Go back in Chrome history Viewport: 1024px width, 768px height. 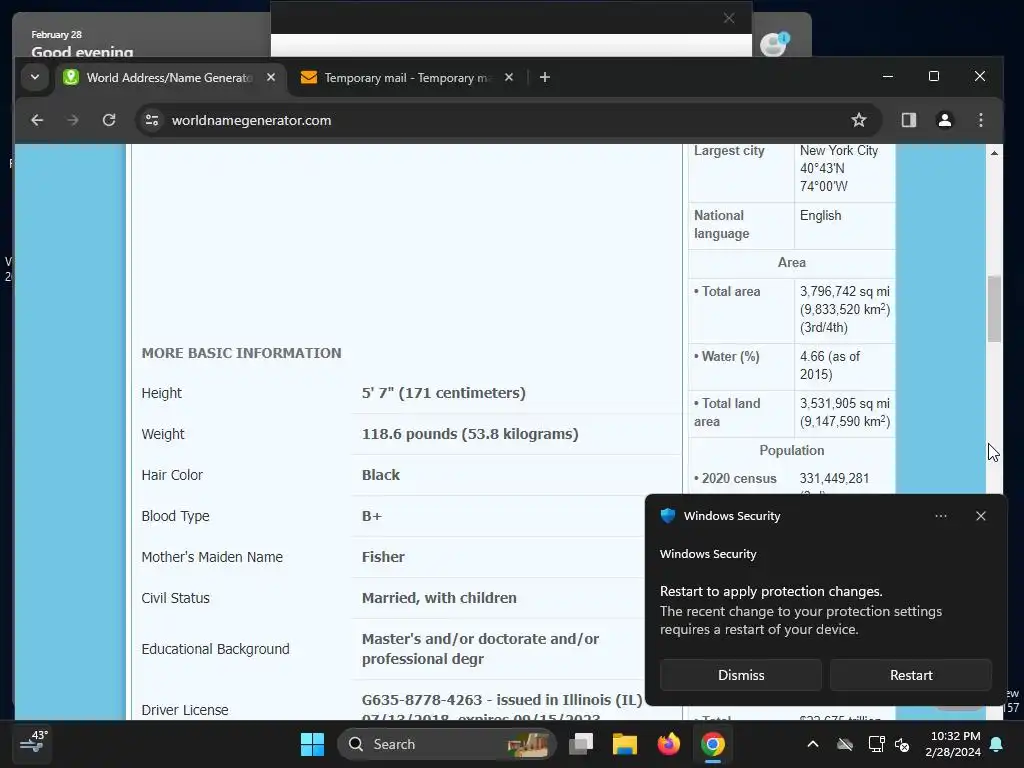point(37,120)
